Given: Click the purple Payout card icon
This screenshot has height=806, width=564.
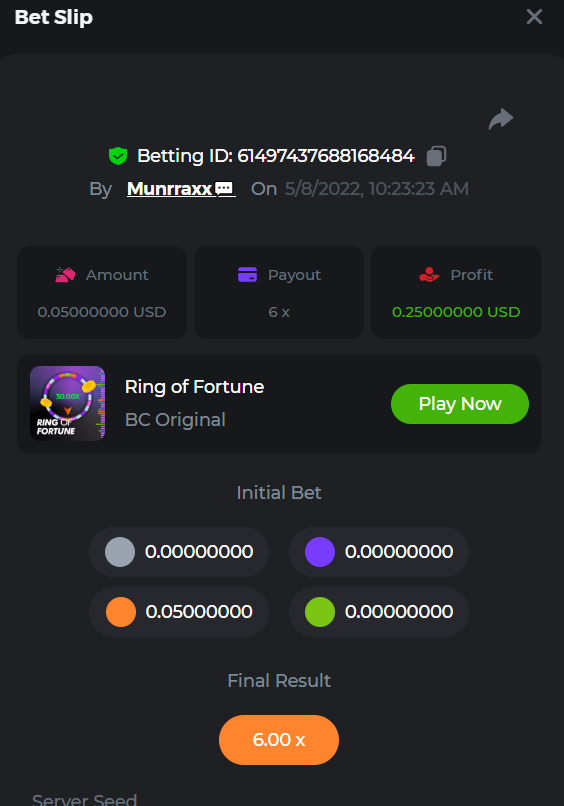Looking at the screenshot, I should (x=247, y=275).
